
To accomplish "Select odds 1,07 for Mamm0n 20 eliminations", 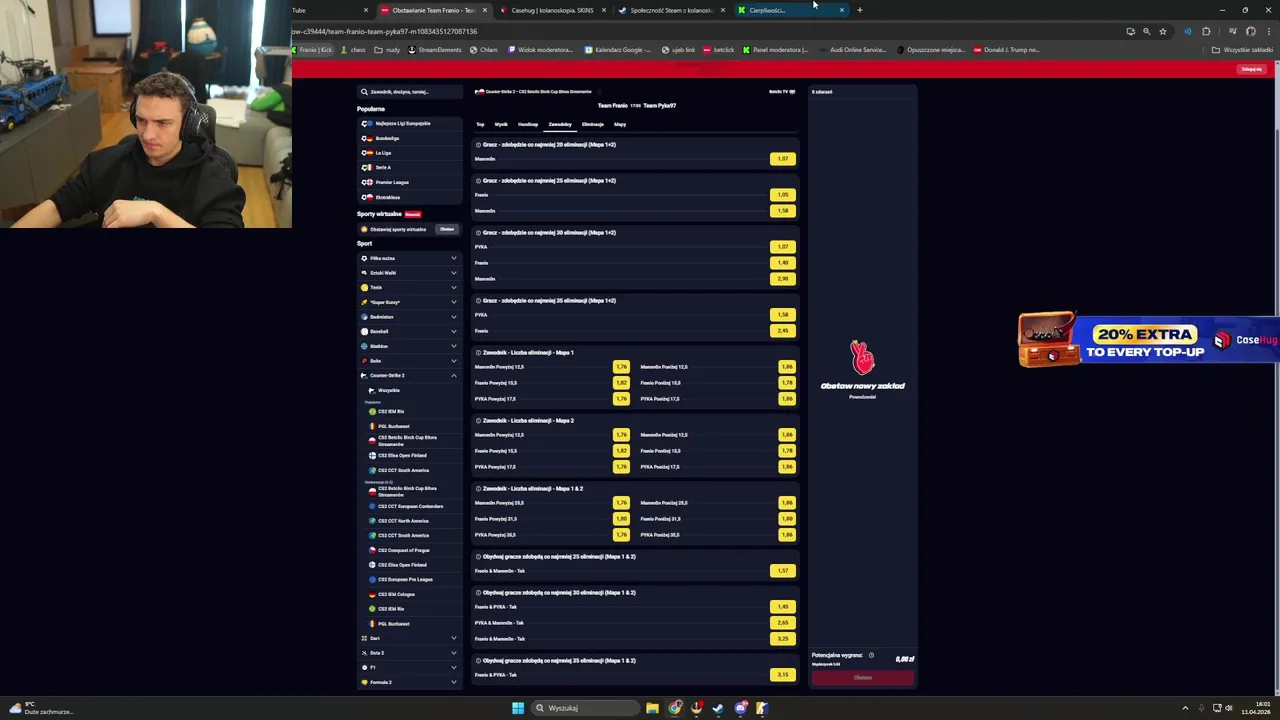I will 783,159.
